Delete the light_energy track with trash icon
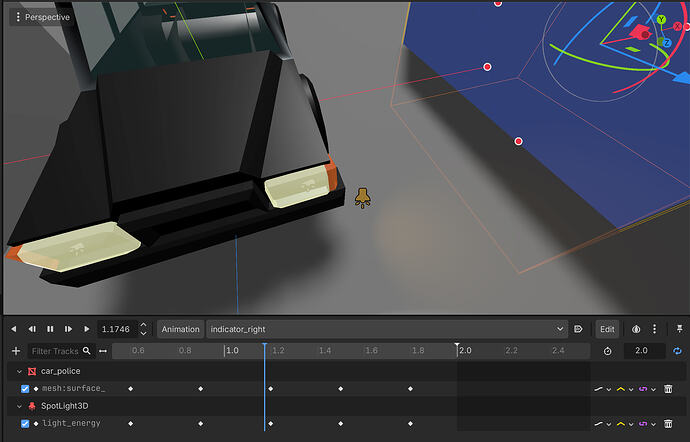Screen dimensions: 690x442 (x=668, y=424)
